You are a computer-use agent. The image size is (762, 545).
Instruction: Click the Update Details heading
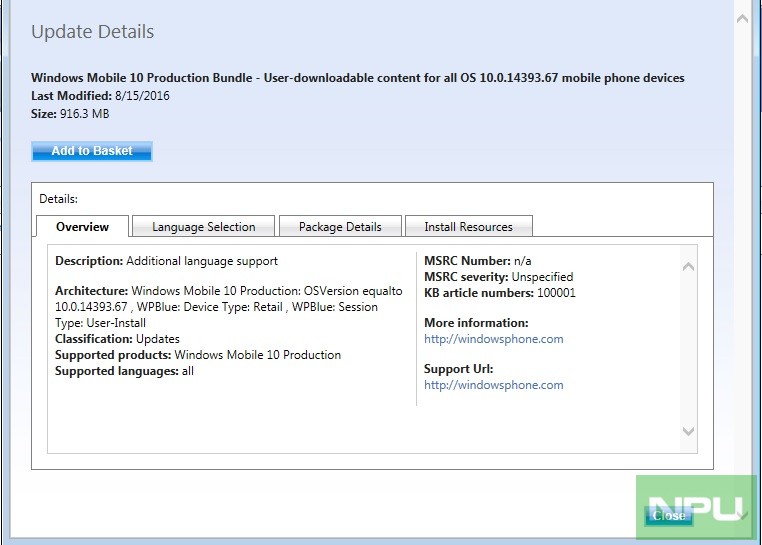tap(91, 32)
